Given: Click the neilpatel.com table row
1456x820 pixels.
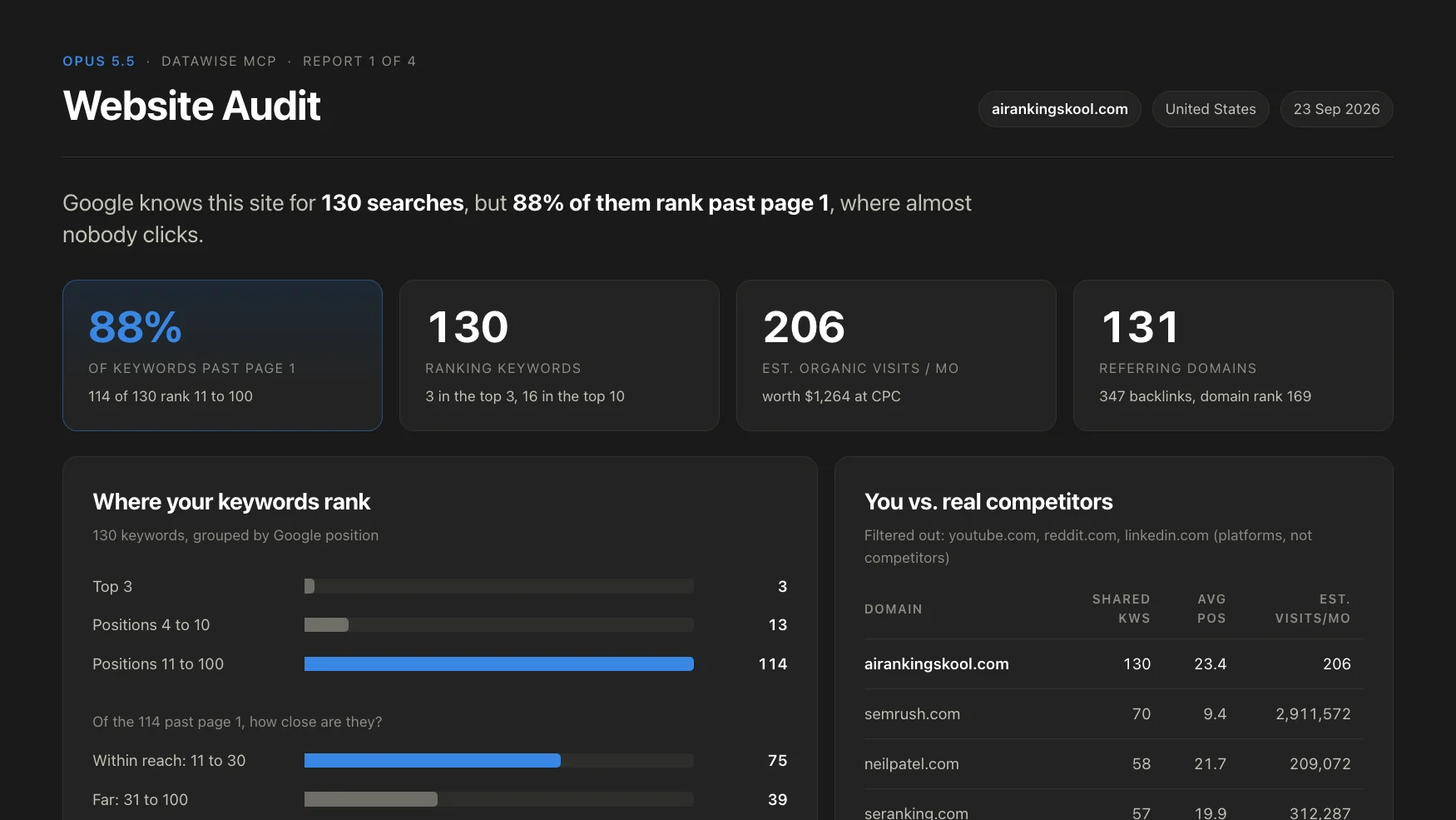Looking at the screenshot, I should coord(1114,763).
